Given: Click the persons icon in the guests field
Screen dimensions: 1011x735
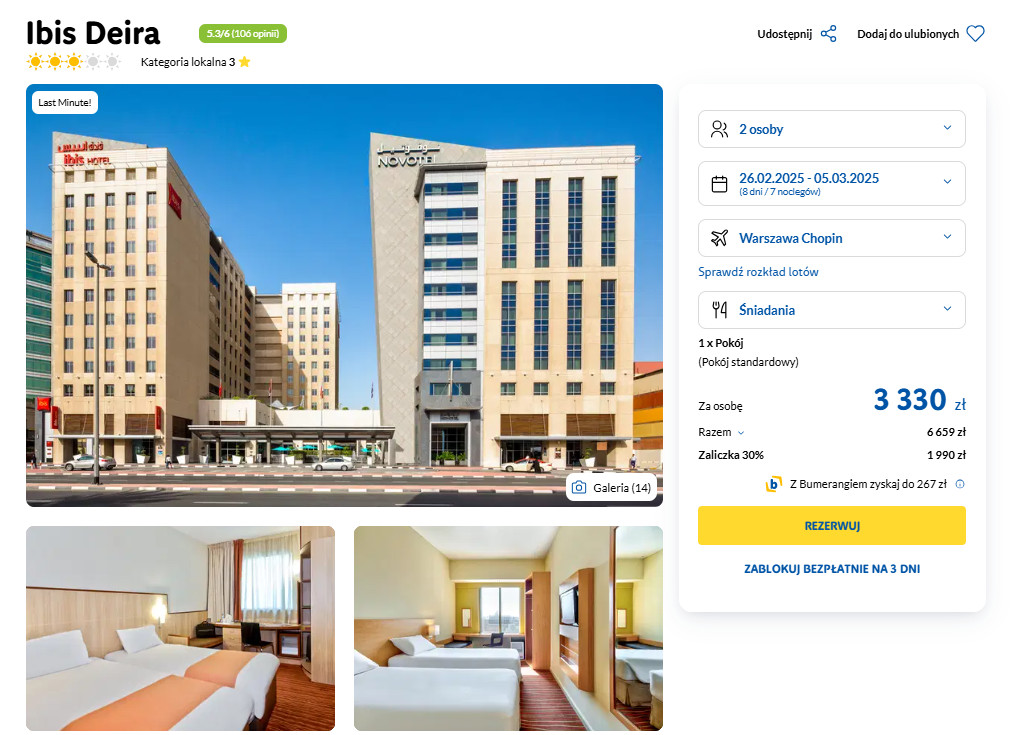Looking at the screenshot, I should [719, 129].
